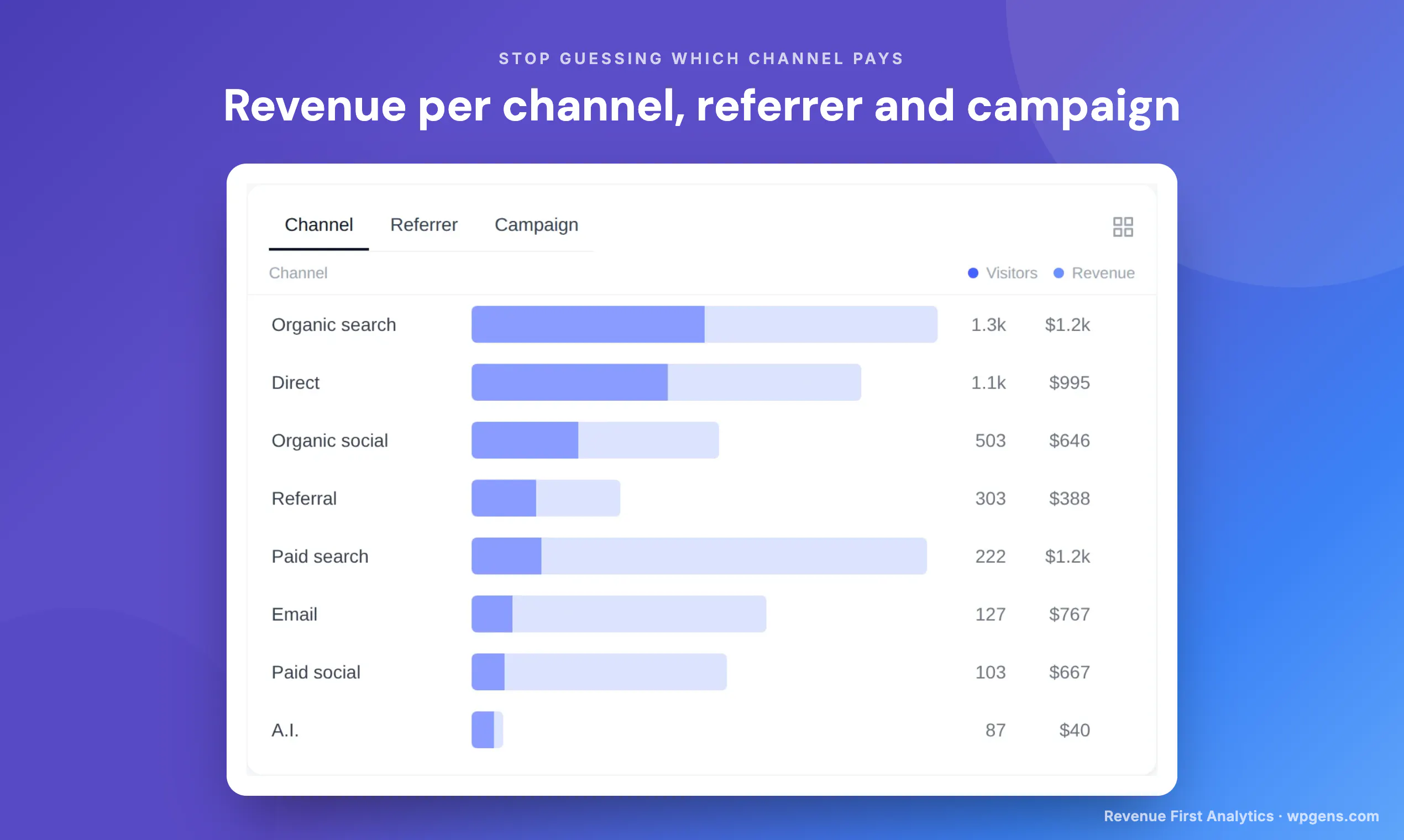This screenshot has height=840, width=1404.
Task: Click Organic social visitors value 503
Action: click(x=990, y=440)
